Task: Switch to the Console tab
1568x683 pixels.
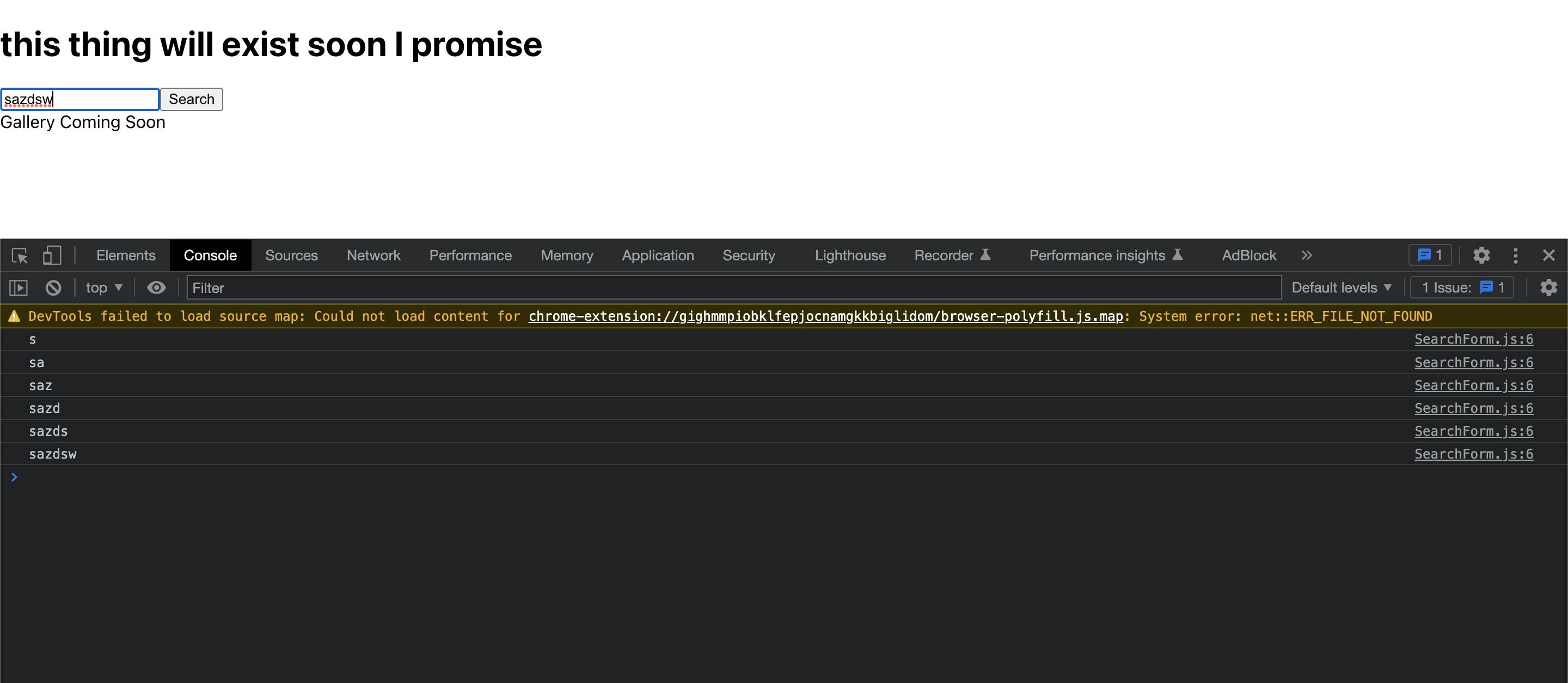Action: click(211, 255)
